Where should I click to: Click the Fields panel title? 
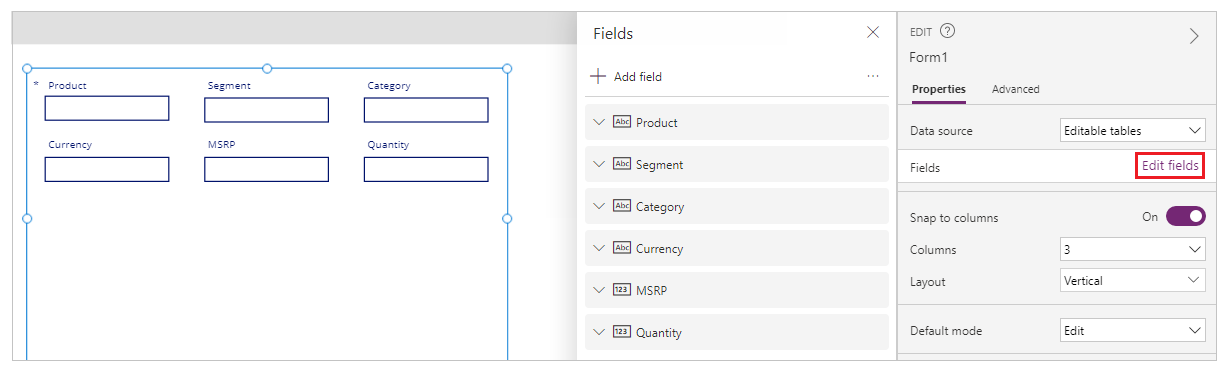click(613, 33)
